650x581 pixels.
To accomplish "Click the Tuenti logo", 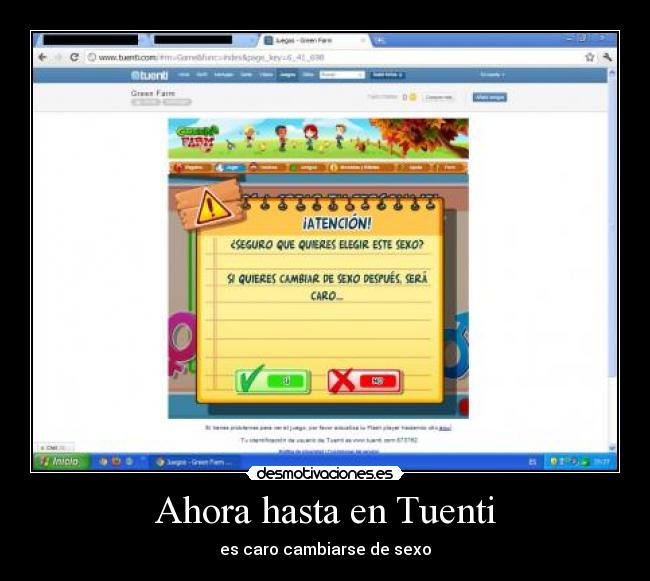I will 150,75.
